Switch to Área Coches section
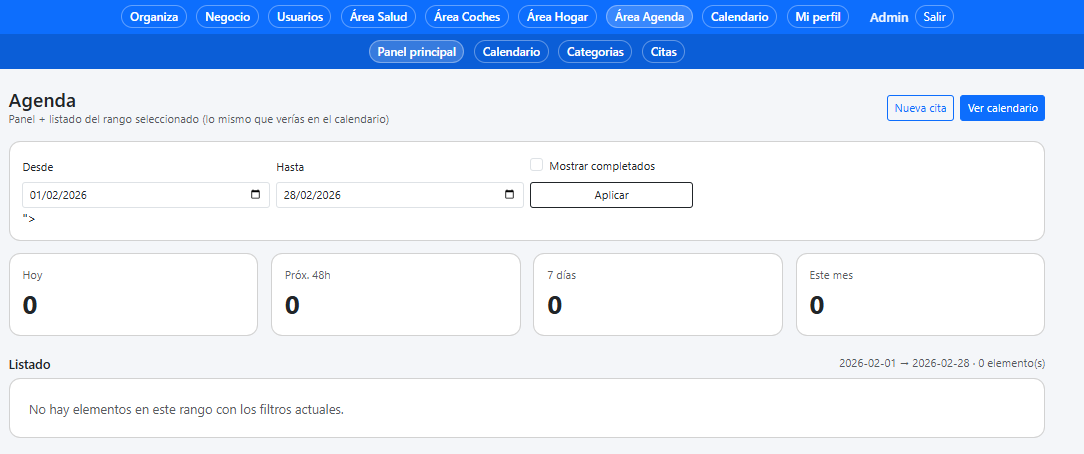This screenshot has width=1084, height=454. (467, 17)
